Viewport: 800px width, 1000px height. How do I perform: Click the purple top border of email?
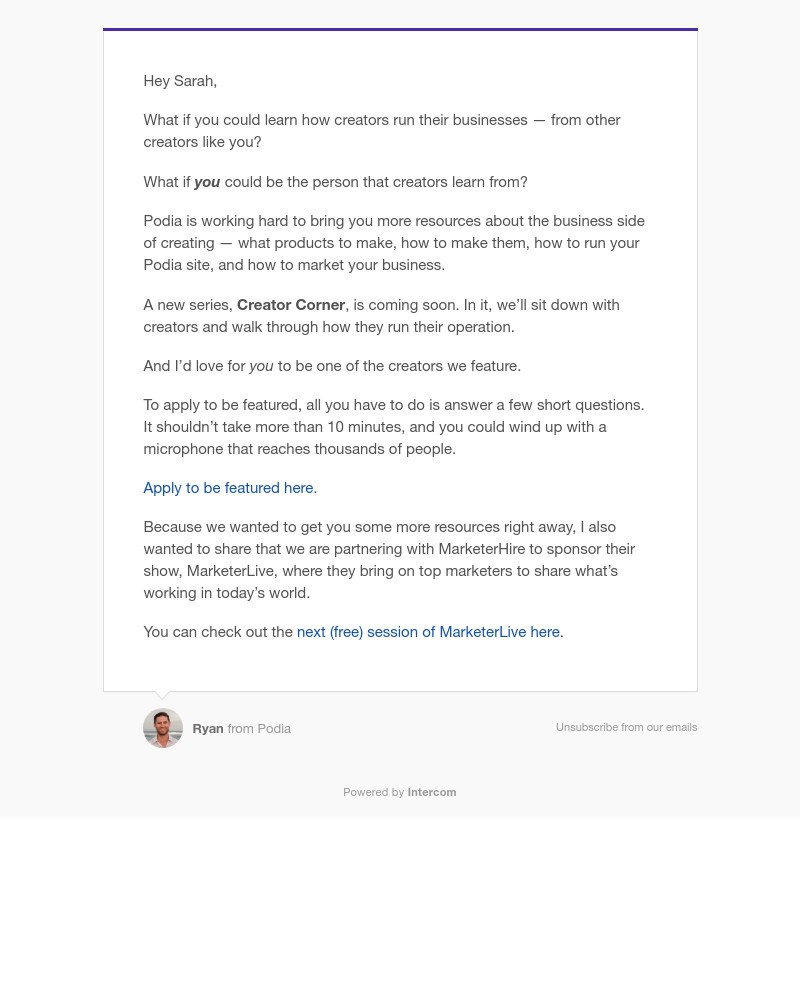400,30
